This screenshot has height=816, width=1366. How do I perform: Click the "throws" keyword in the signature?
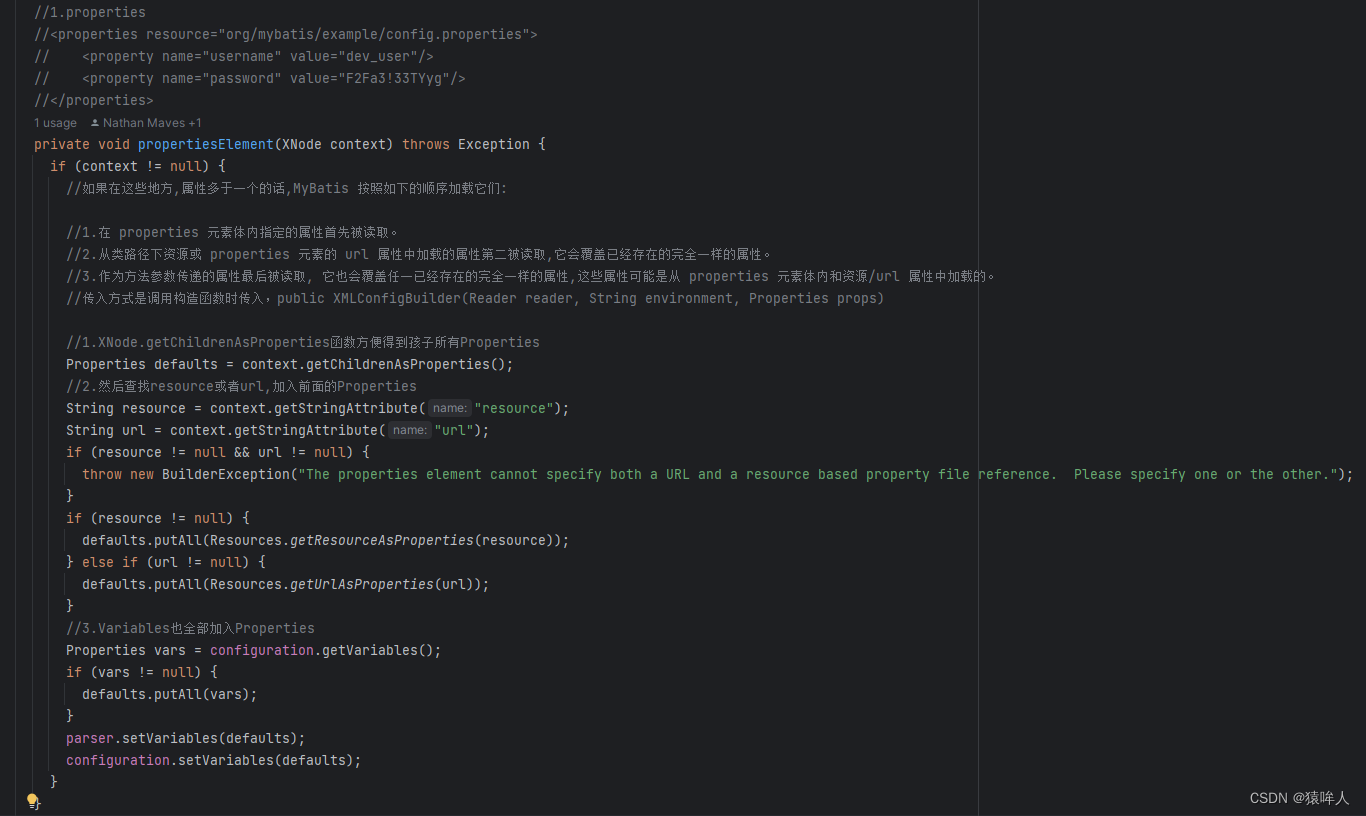point(426,144)
